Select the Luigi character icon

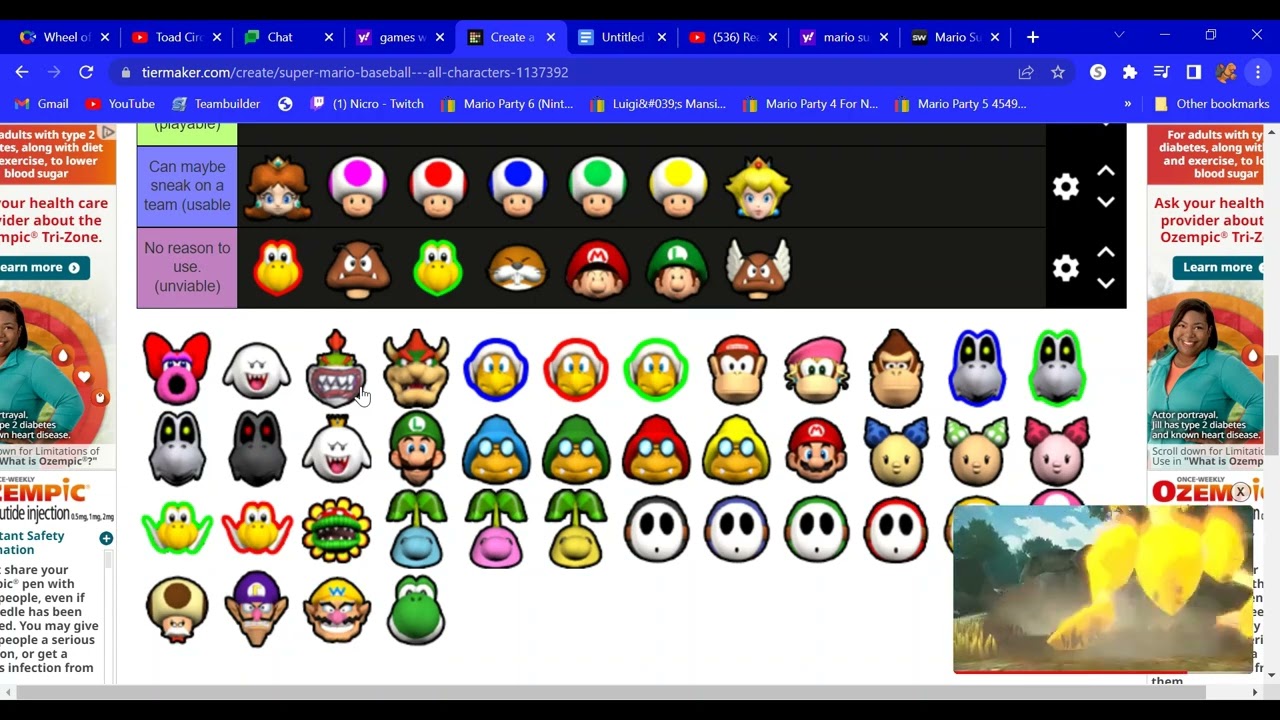point(416,448)
